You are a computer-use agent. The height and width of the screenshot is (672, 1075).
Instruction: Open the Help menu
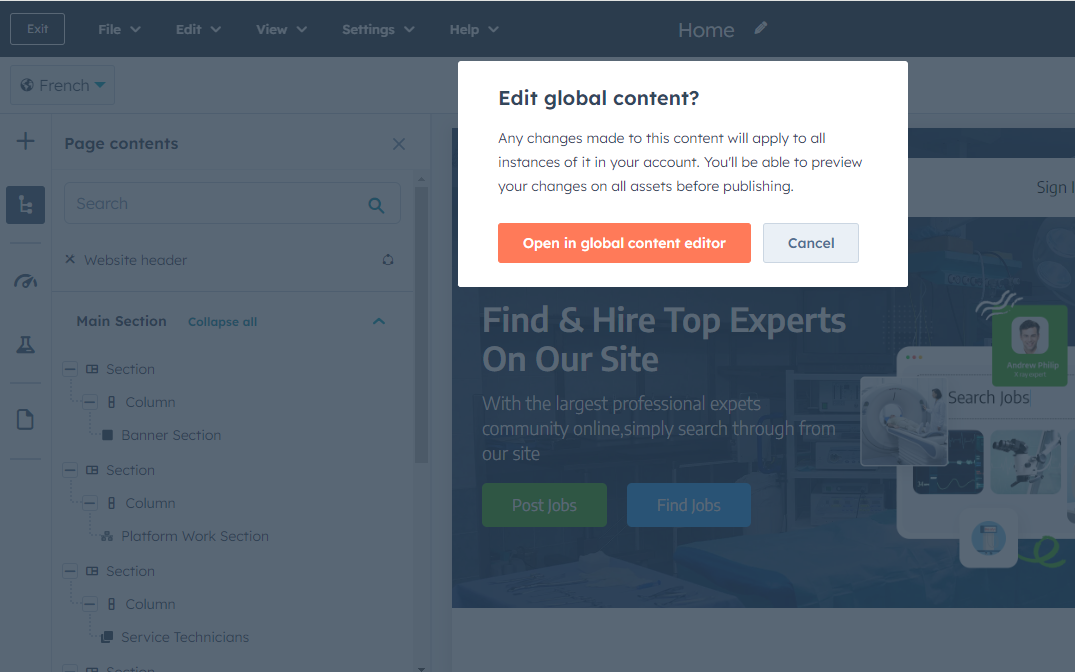point(474,29)
